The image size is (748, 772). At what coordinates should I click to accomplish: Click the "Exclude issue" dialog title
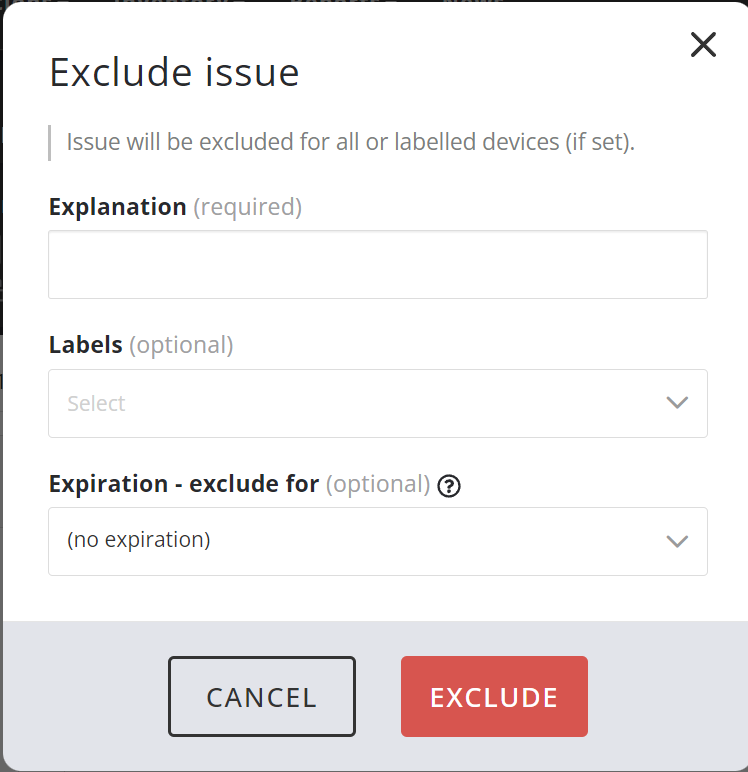[174, 73]
